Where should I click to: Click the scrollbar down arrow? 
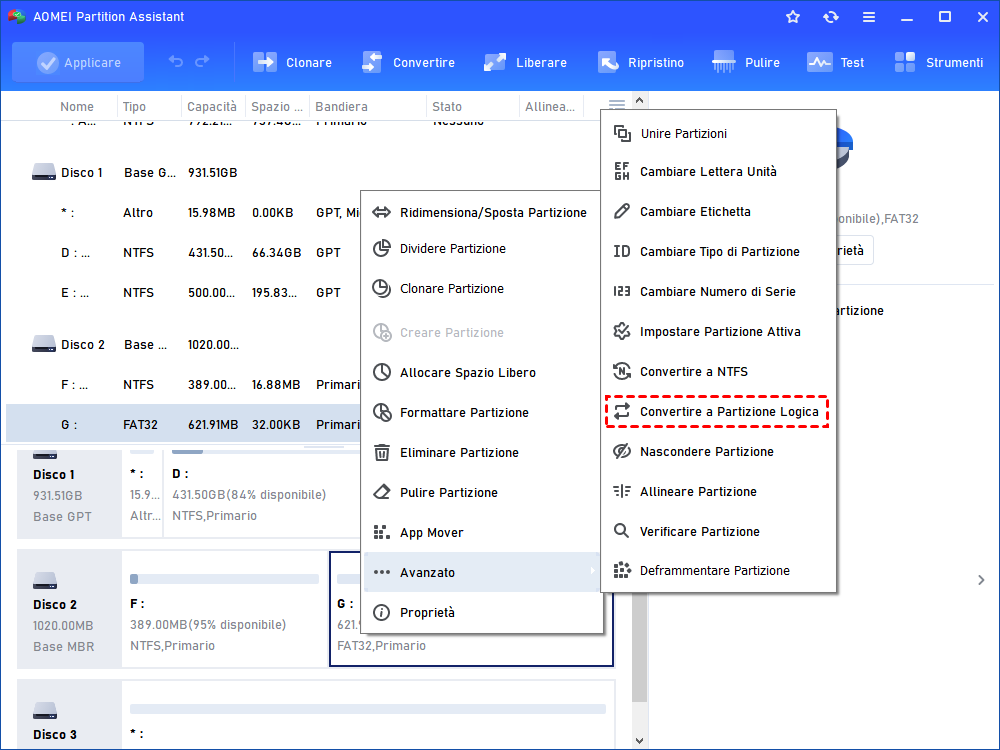(640, 740)
